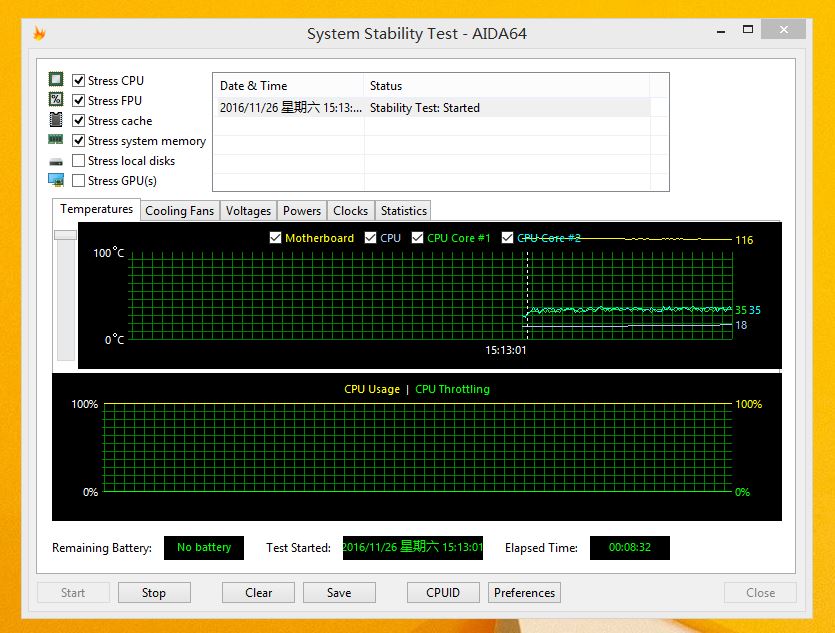Screen dimensions: 835x633
Task: Enable the Stress GPU(s) checkbox
Action: point(78,180)
